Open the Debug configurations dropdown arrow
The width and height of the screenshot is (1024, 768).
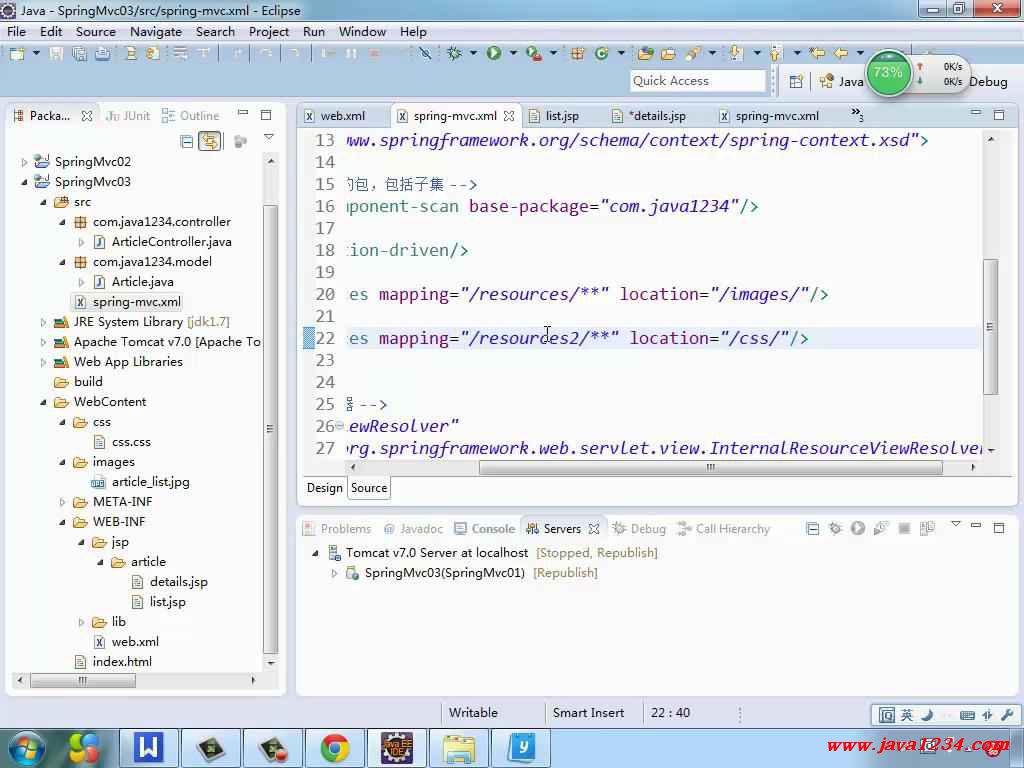(x=473, y=54)
